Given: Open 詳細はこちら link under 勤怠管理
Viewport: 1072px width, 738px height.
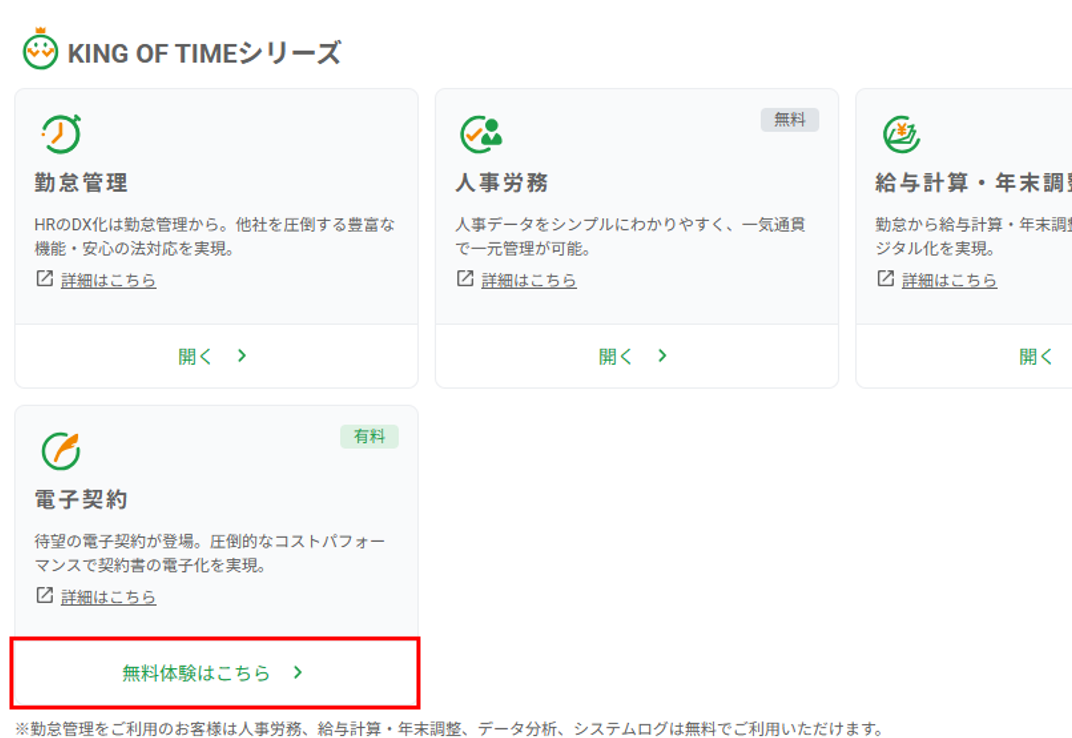Looking at the screenshot, I should (x=109, y=280).
